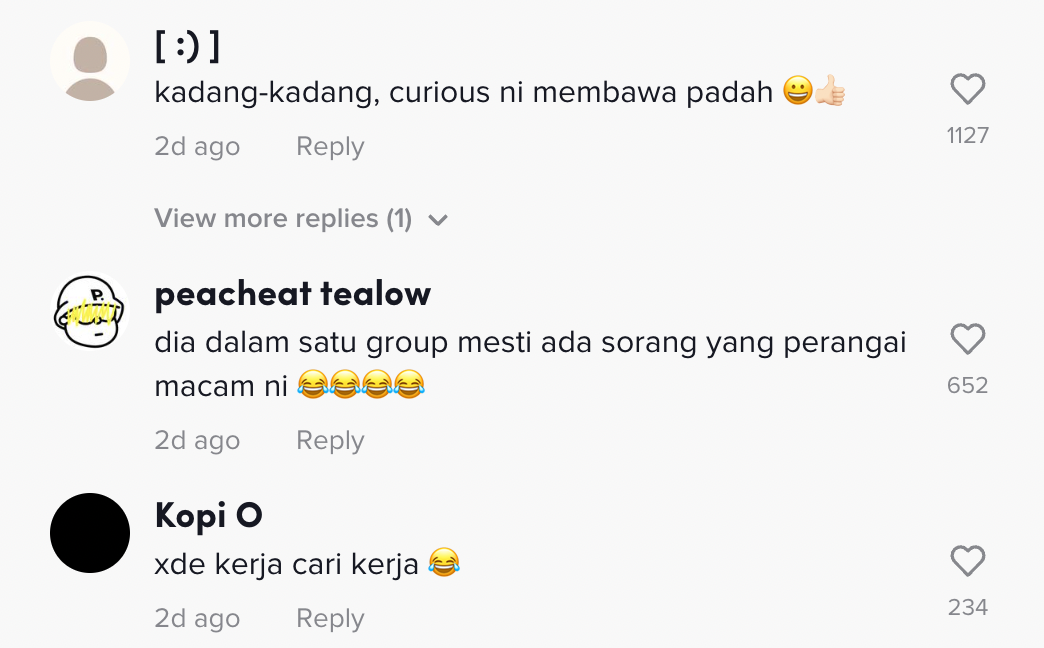Open peacheat tealow's profile picture
This screenshot has width=1044, height=648.
click(90, 312)
